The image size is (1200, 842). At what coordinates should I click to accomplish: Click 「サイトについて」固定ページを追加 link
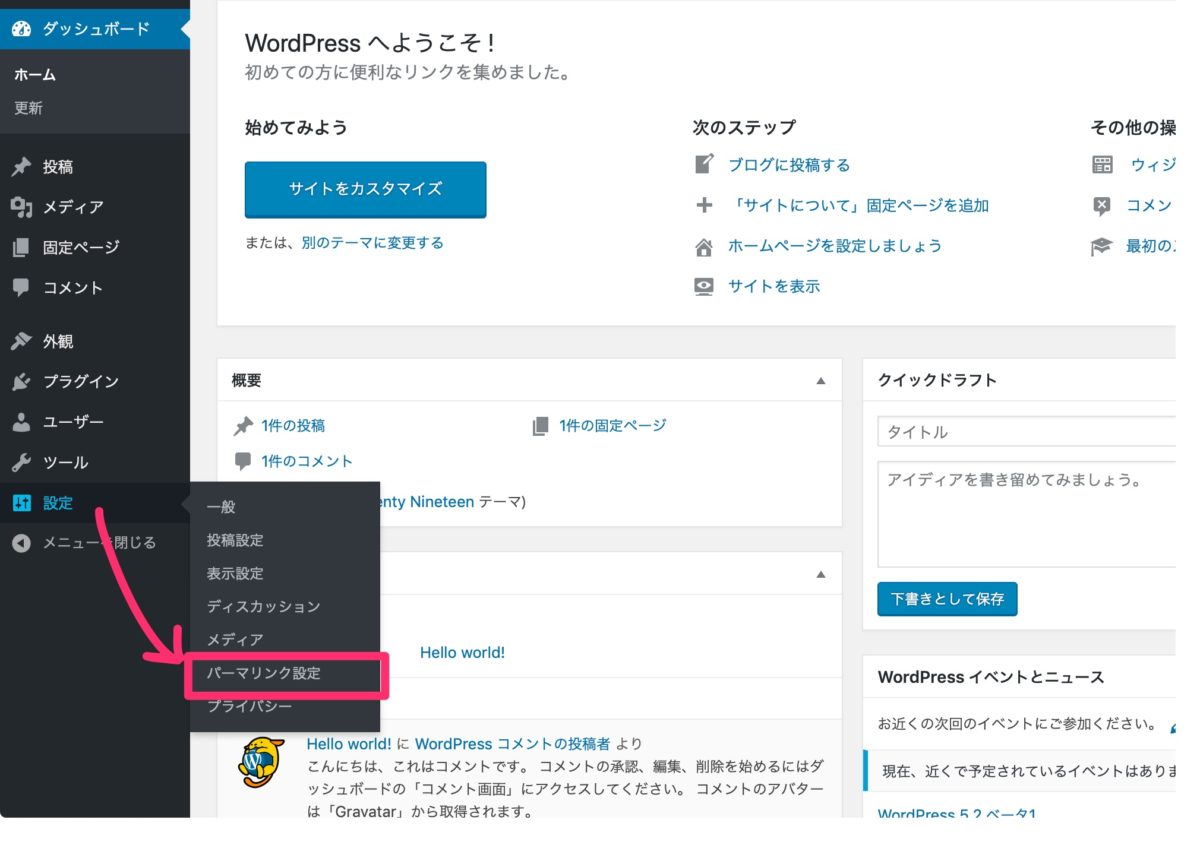click(859, 205)
